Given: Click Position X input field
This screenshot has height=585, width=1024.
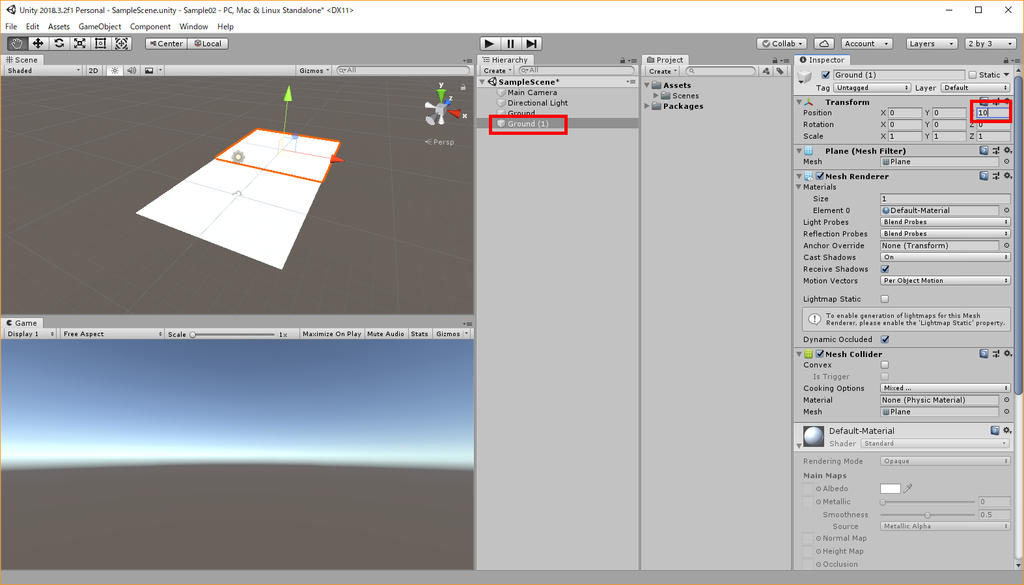Looking at the screenshot, I should [905, 113].
